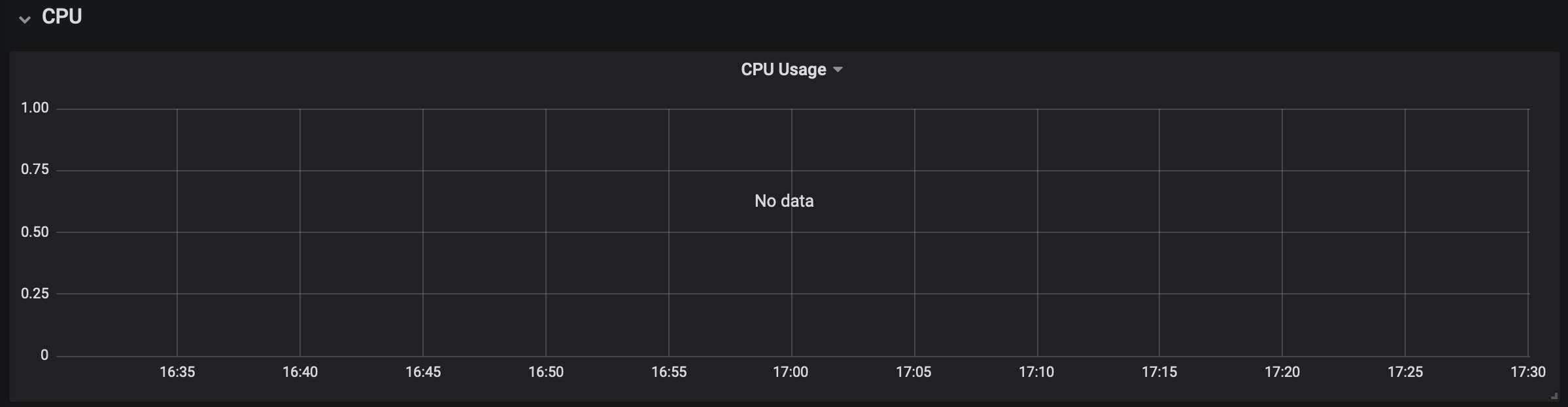Click the CPU Usage title link
The height and width of the screenshot is (407, 1568).
tap(782, 69)
